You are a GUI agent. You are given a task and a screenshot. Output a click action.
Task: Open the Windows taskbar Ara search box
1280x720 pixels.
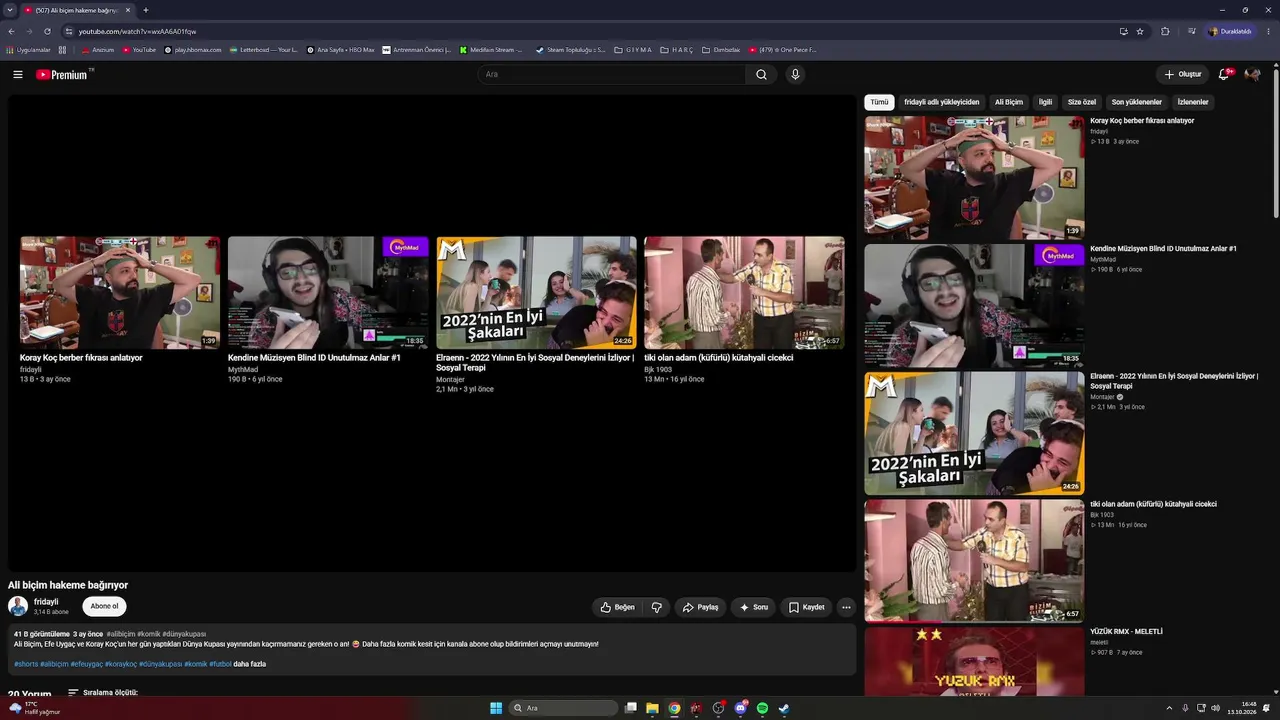coord(564,708)
